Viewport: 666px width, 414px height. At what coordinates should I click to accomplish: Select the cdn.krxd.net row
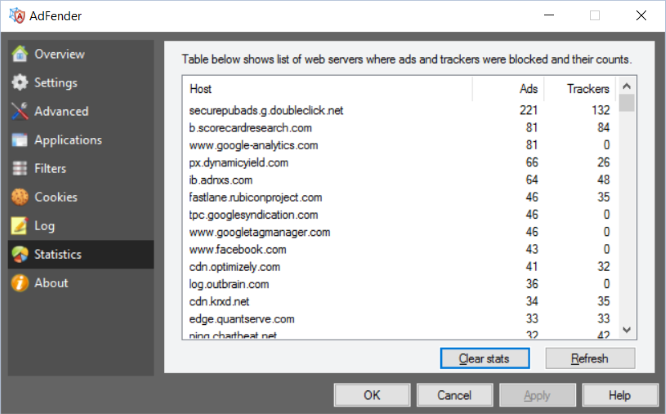pos(399,302)
